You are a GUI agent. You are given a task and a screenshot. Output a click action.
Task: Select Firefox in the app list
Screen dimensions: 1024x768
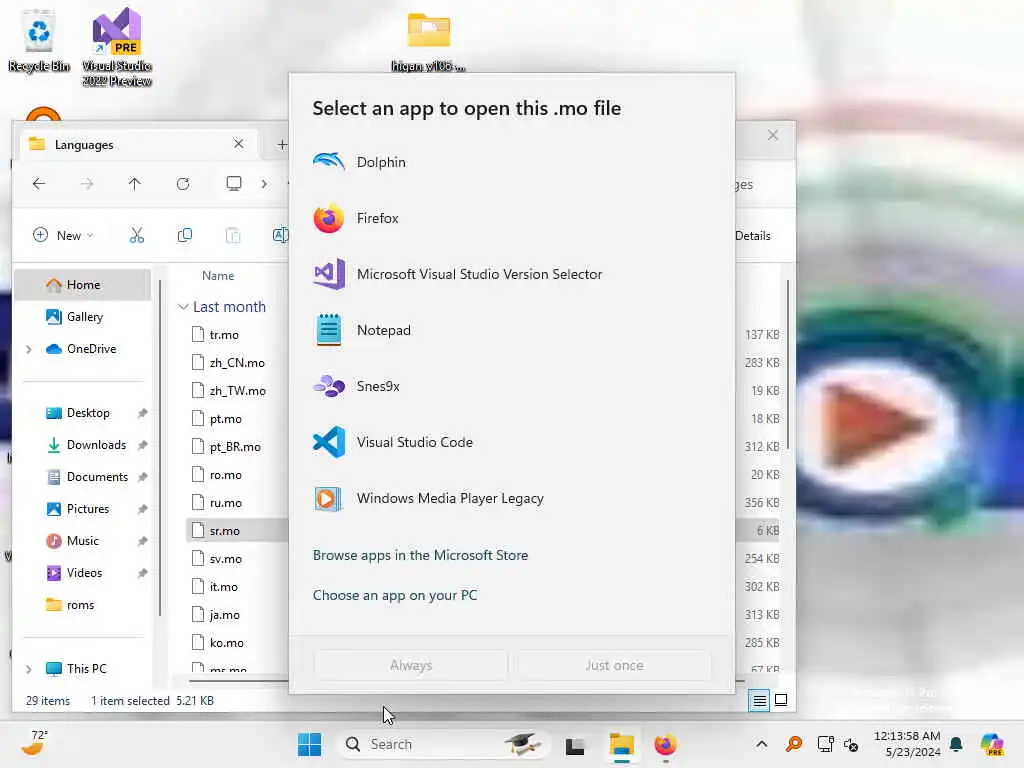pos(511,218)
